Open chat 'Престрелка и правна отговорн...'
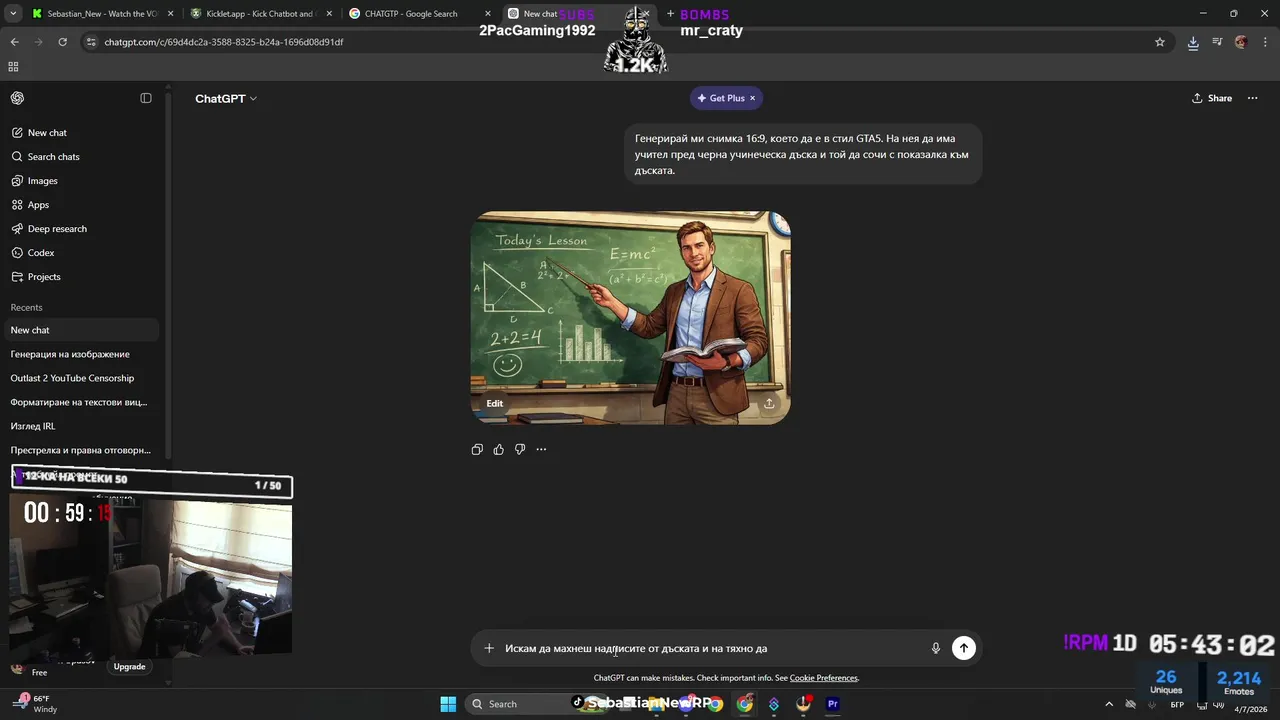The width and height of the screenshot is (1280, 720). pos(82,450)
